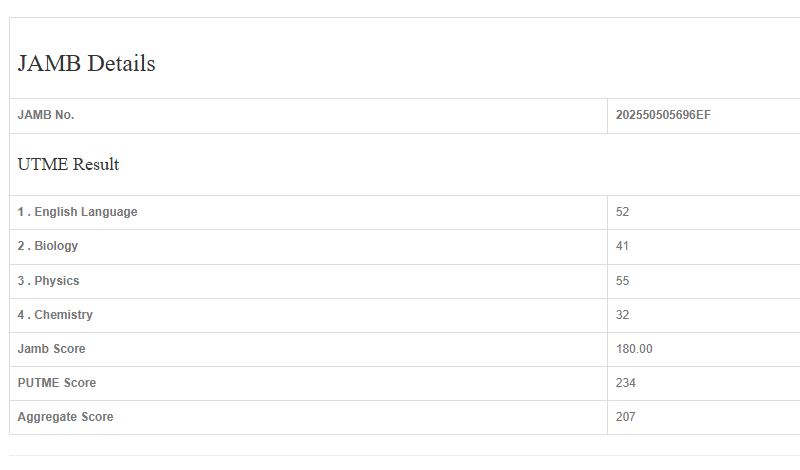
Task: Select the Jamb Score label
Action: (x=52, y=349)
